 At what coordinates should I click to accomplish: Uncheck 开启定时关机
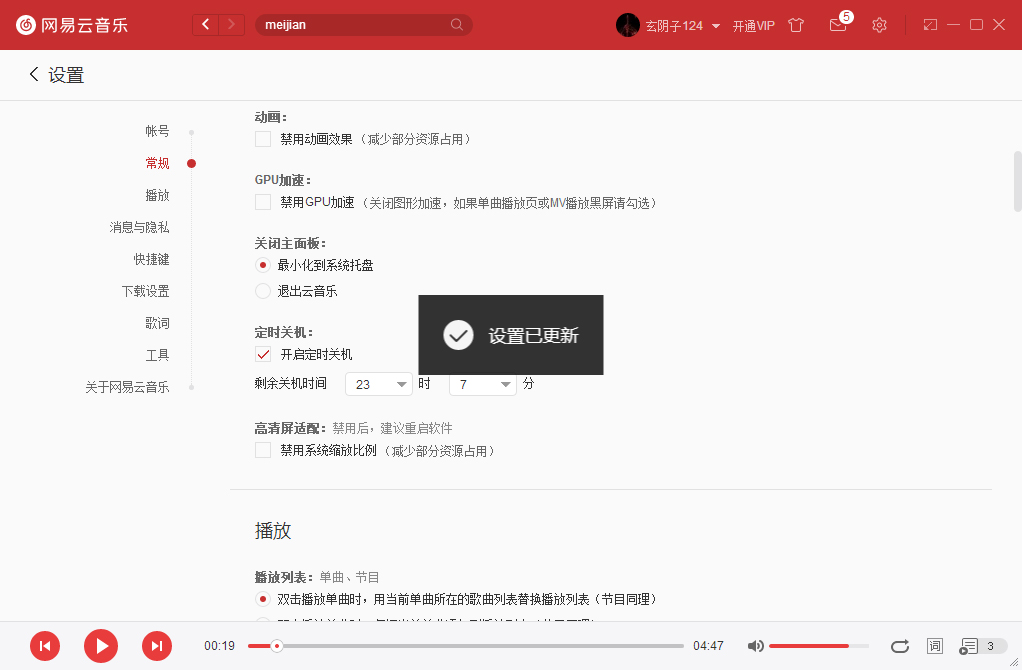263,354
